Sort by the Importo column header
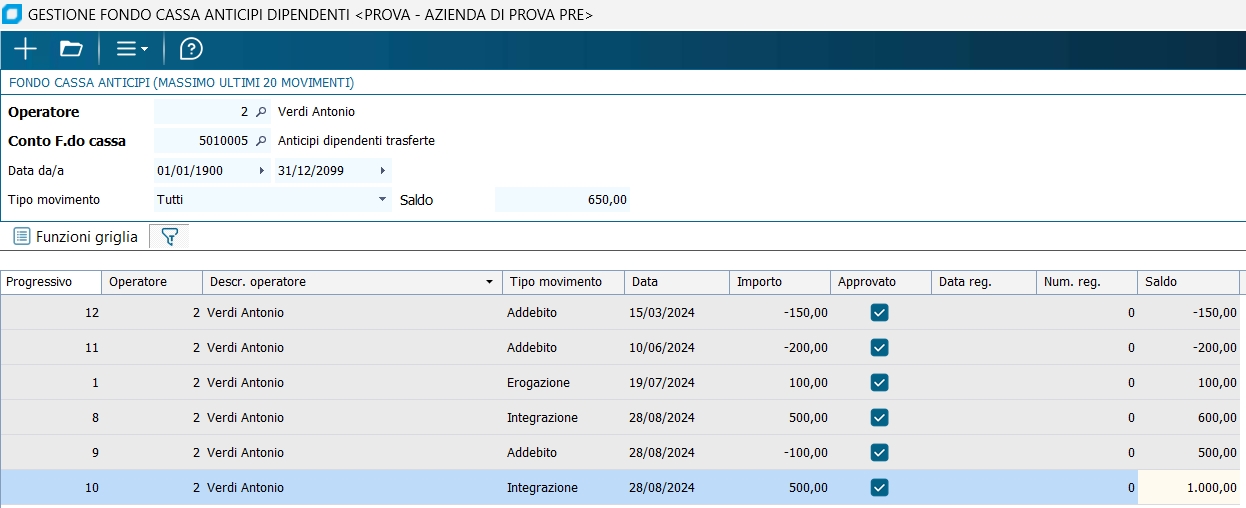 780,283
